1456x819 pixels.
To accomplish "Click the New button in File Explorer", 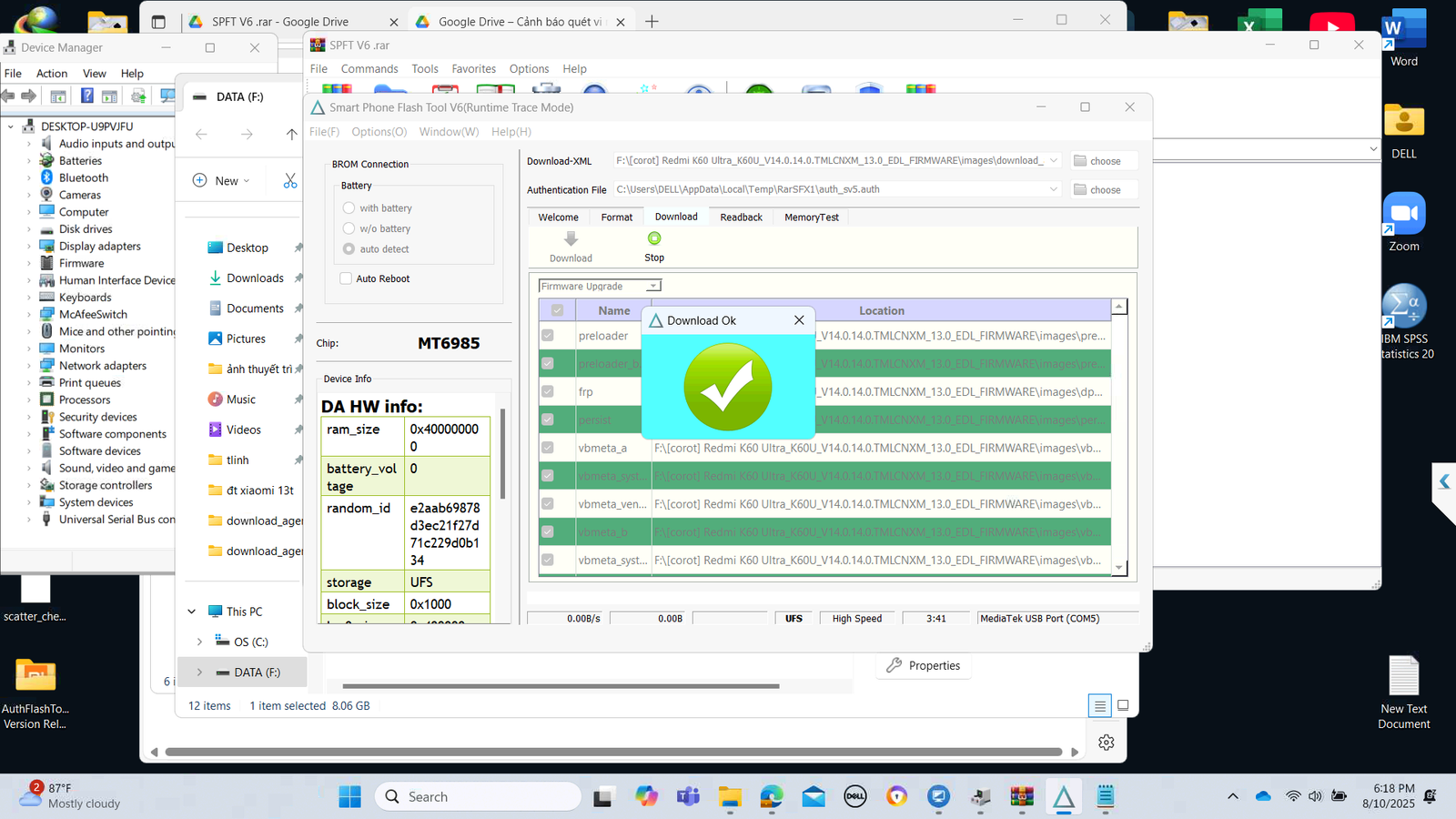I will [x=221, y=180].
